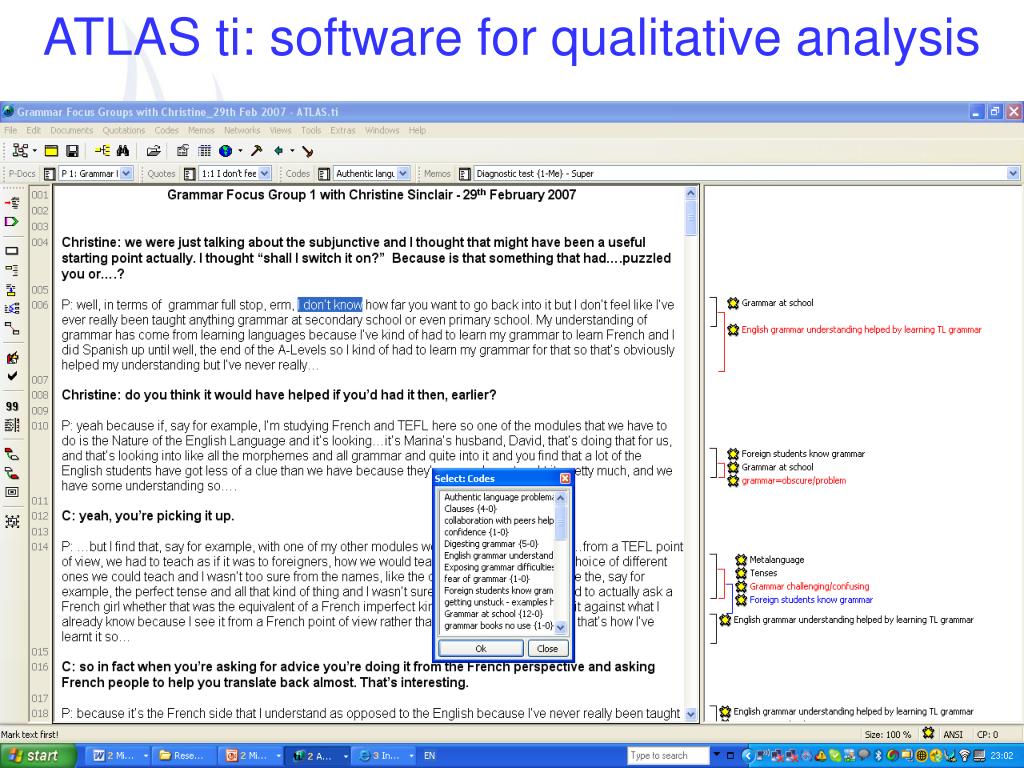
Task: Expand the P-Docs dropdown list
Action: (x=126, y=174)
